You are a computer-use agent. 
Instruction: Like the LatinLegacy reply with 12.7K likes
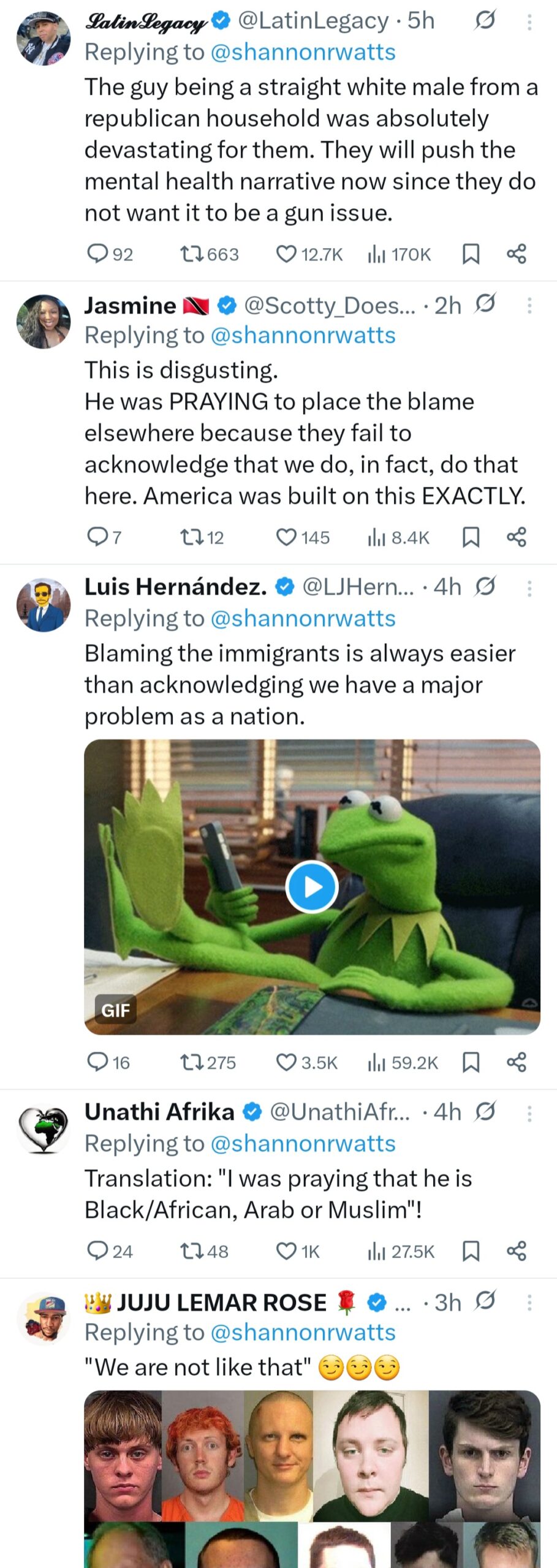point(309,254)
